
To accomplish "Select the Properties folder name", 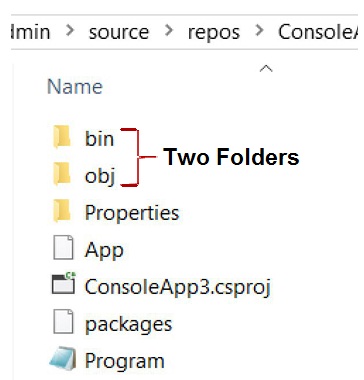I will click(132, 213).
